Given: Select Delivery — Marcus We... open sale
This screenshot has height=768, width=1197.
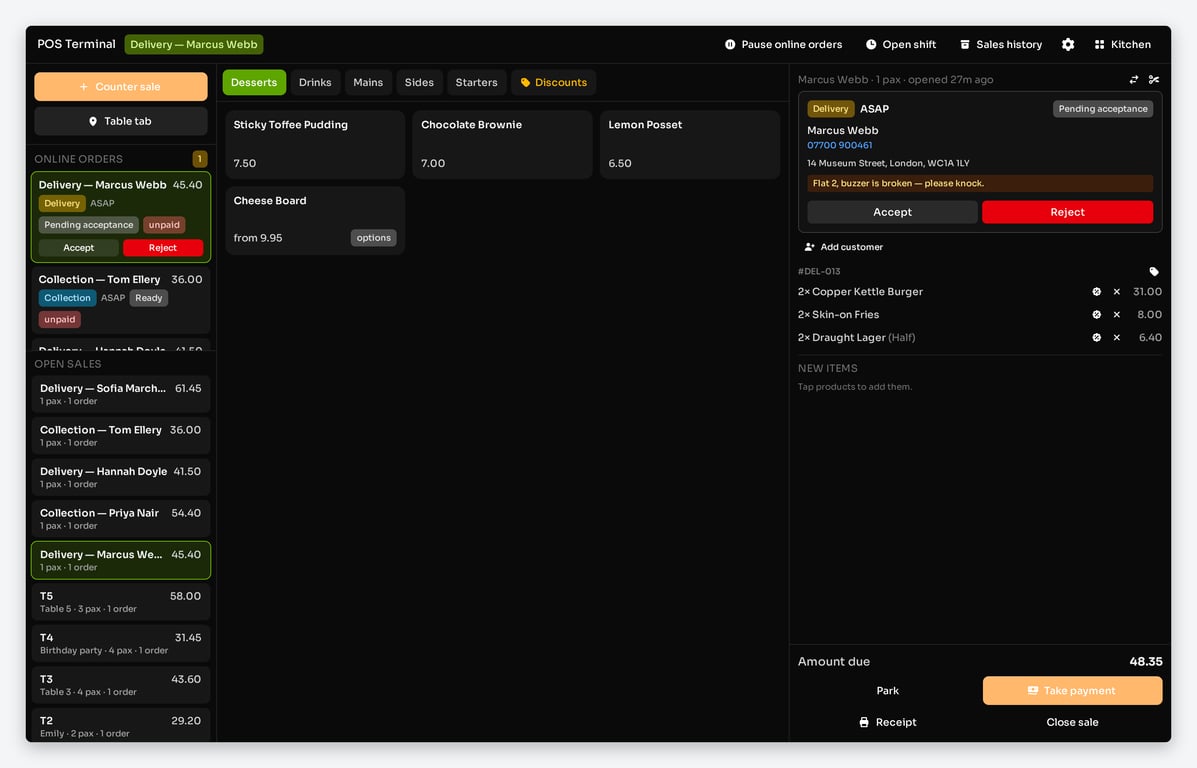Looking at the screenshot, I should 121,560.
